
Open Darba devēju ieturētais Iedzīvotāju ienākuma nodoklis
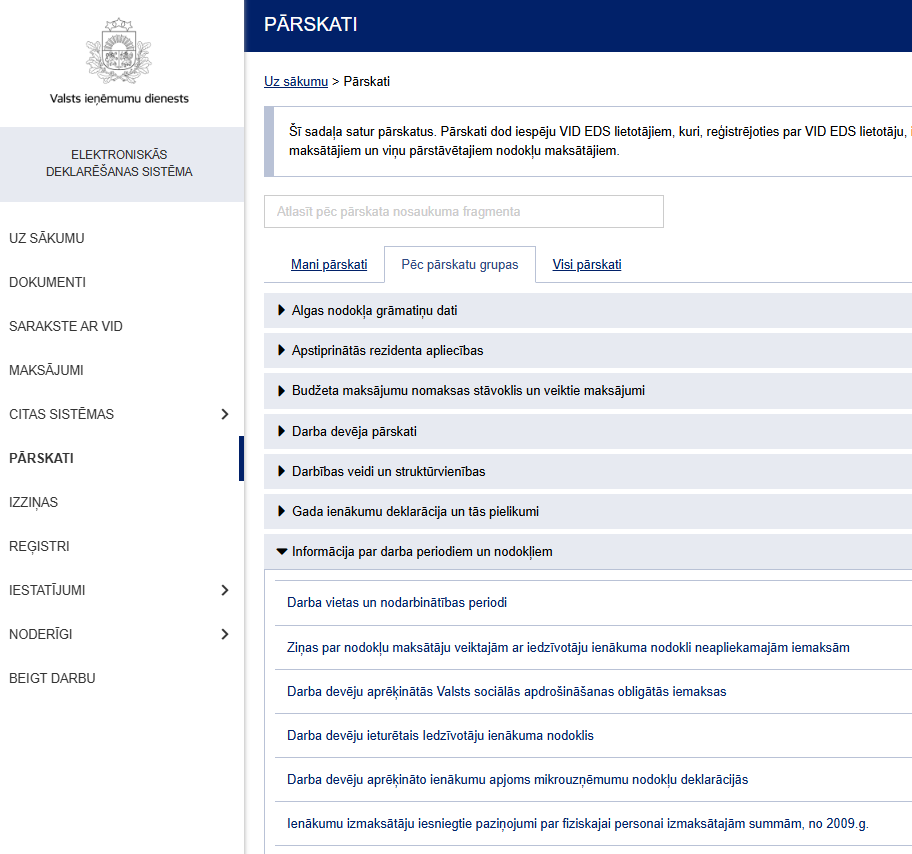coord(440,736)
